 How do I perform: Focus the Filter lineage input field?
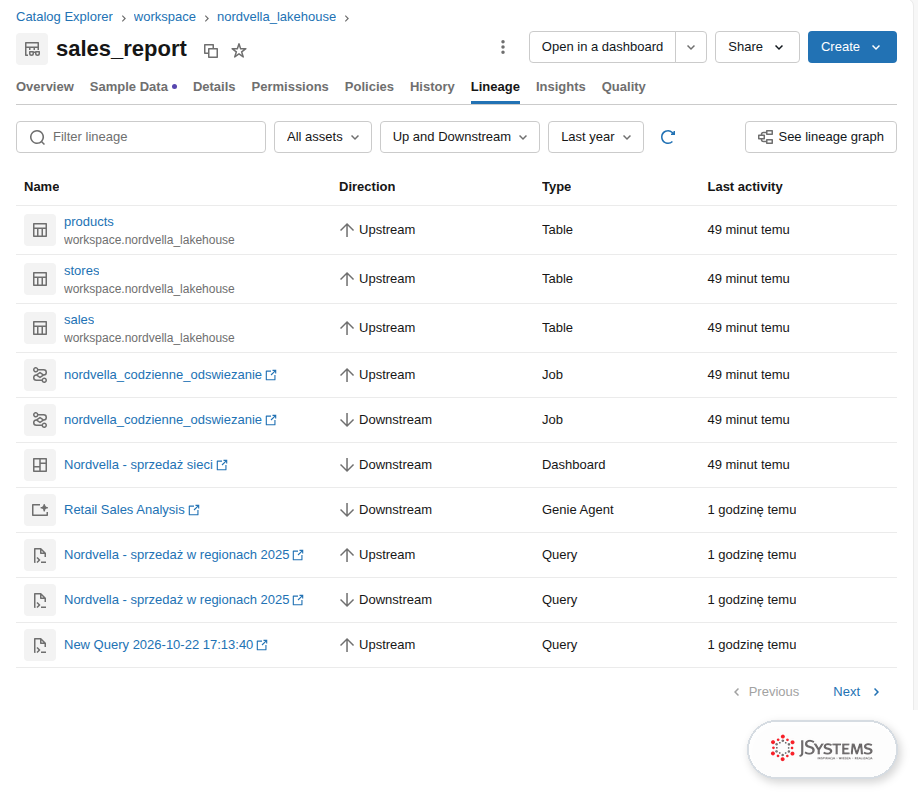point(141,137)
